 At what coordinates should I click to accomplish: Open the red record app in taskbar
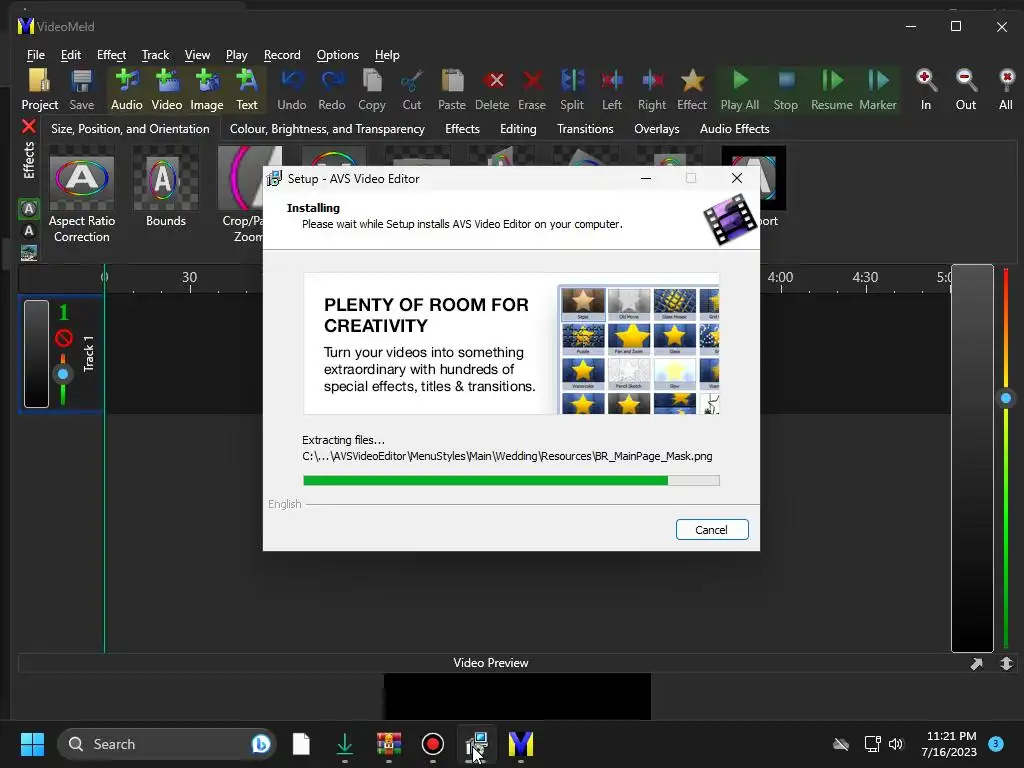click(x=432, y=744)
